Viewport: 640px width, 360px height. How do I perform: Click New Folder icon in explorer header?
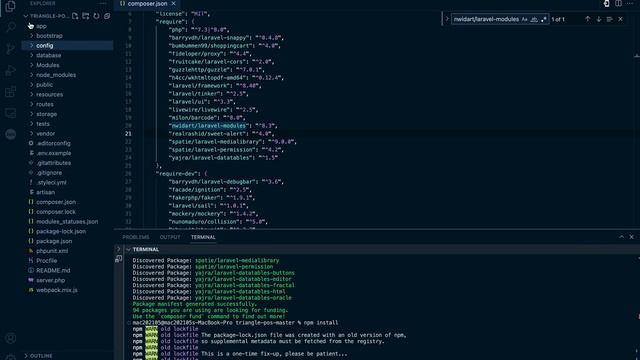coord(86,16)
